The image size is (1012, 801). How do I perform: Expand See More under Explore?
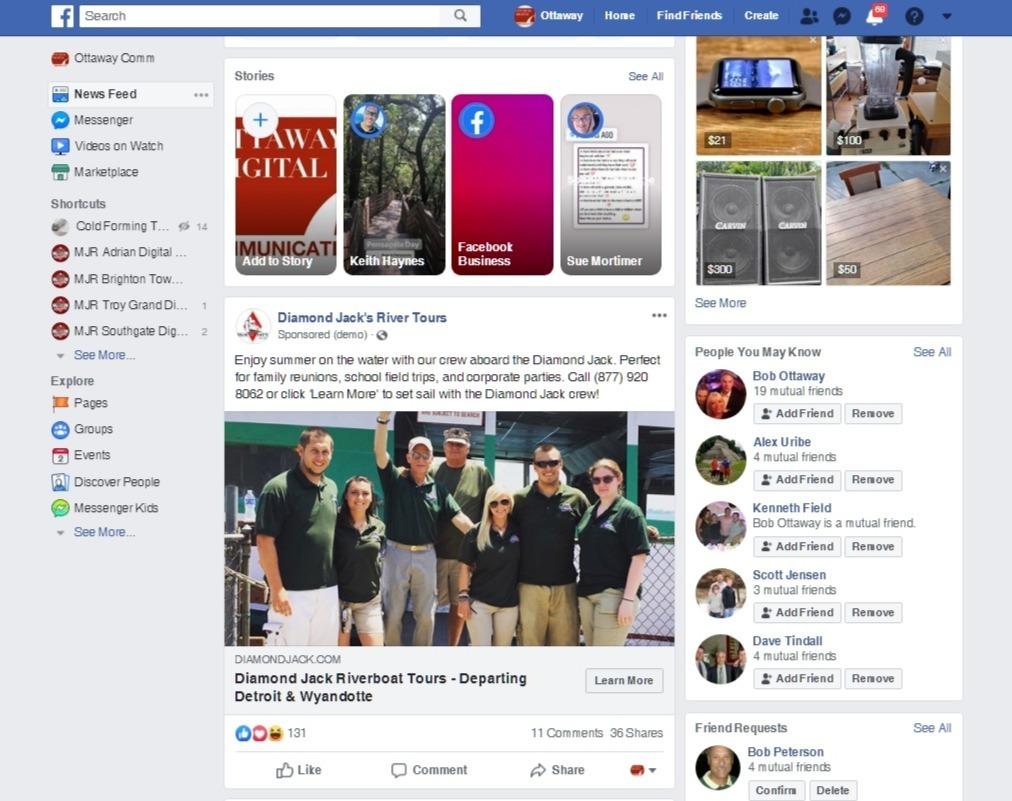(104, 532)
